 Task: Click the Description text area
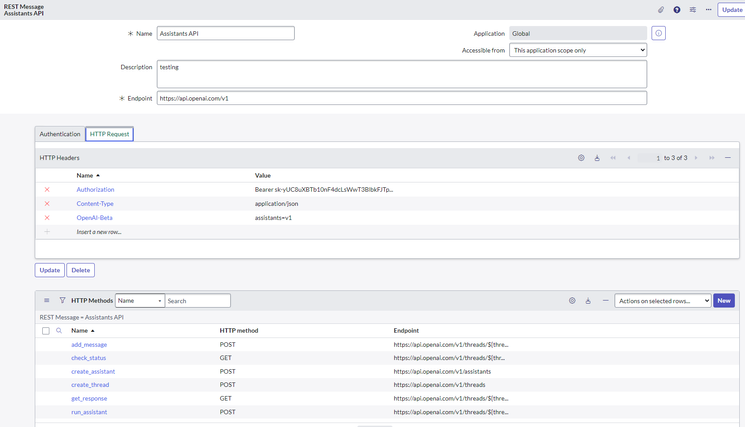pos(402,74)
